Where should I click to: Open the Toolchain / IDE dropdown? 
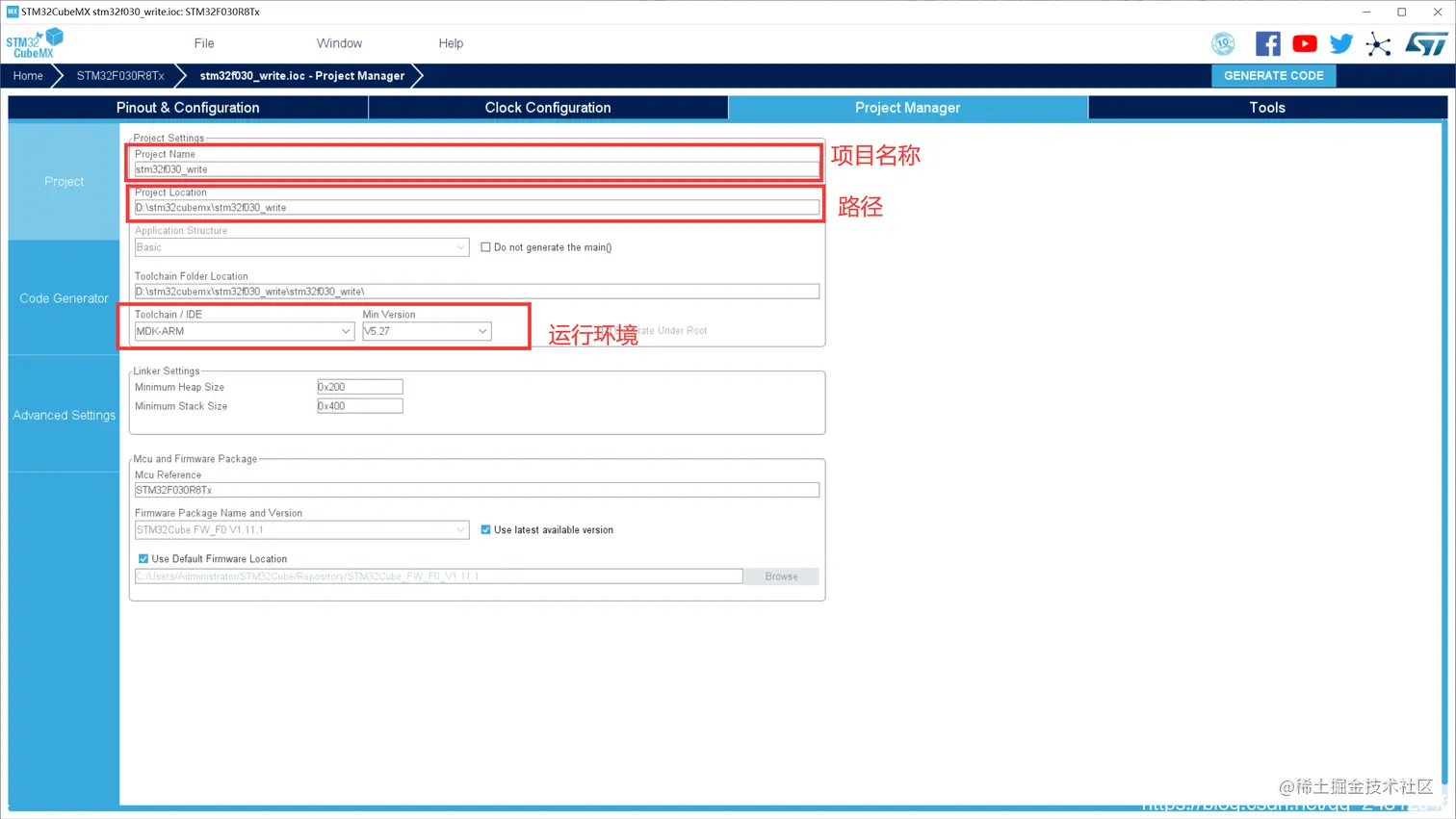[245, 331]
